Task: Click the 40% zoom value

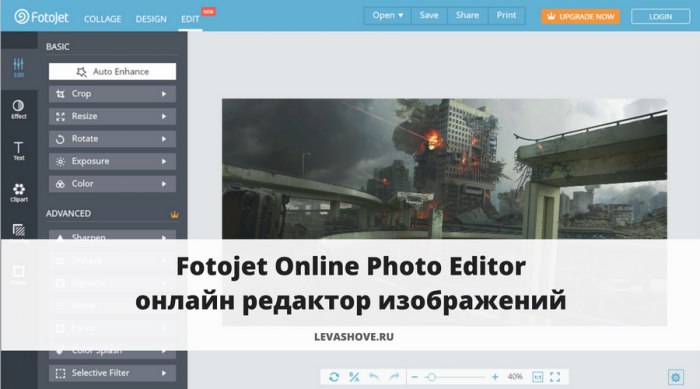Action: click(515, 377)
